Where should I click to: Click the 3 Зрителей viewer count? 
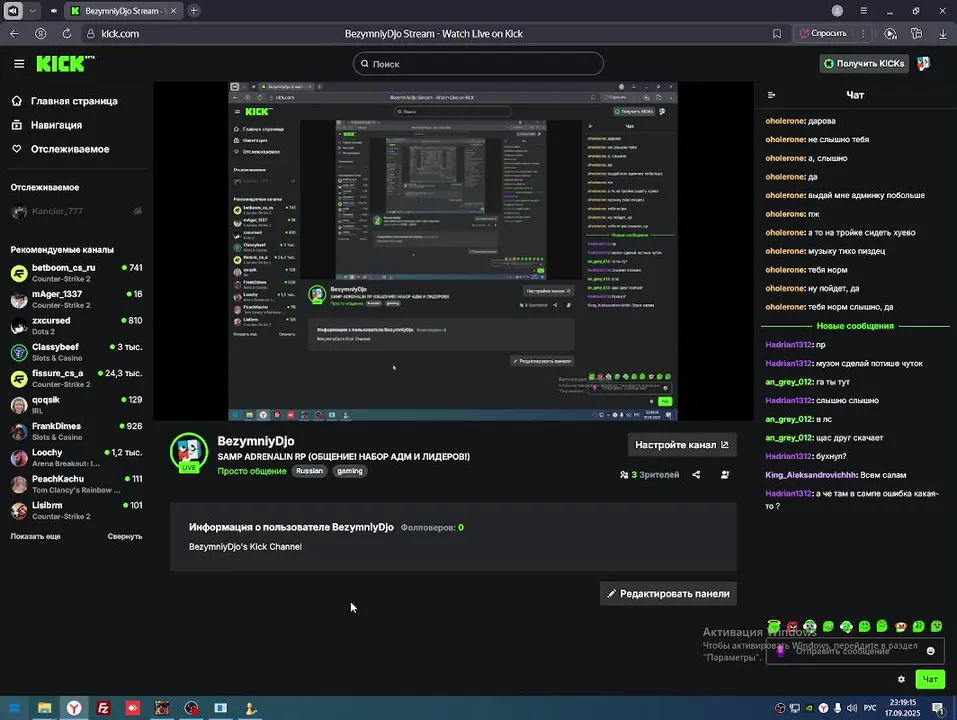click(x=649, y=475)
